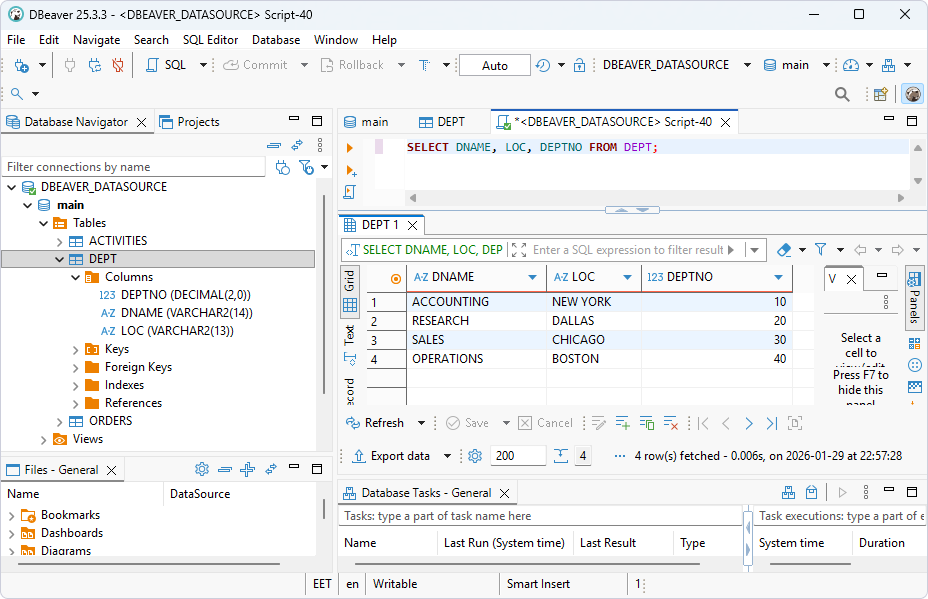The width and height of the screenshot is (928, 599).
Task: Click the Export data button
Action: 398,455
